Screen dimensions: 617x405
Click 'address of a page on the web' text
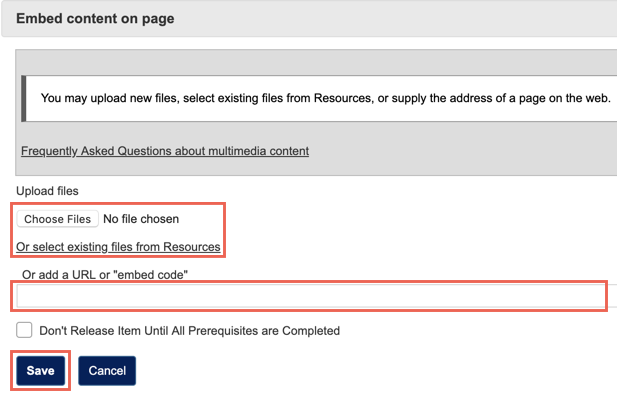pyautogui.click(x=525, y=98)
